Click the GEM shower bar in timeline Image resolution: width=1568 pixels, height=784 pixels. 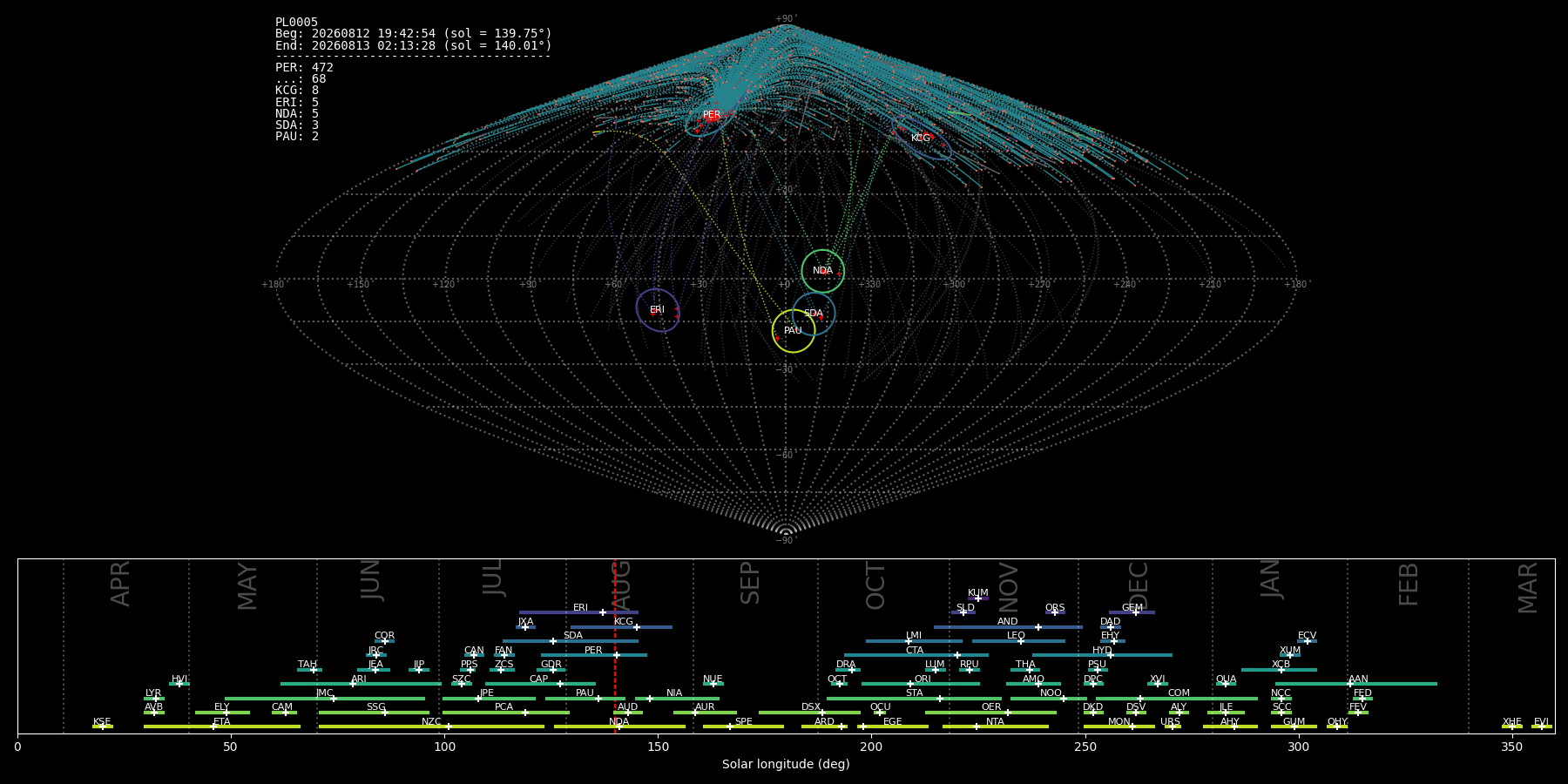tap(1132, 612)
